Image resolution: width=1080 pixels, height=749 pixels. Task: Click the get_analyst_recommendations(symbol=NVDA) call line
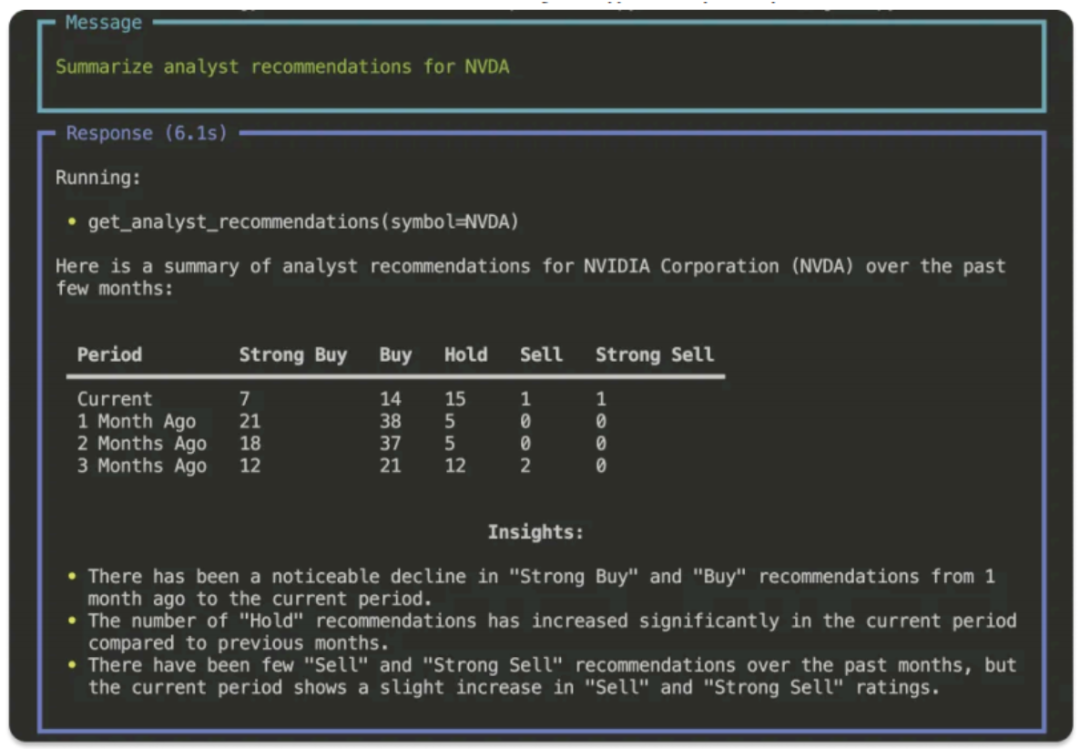click(303, 222)
